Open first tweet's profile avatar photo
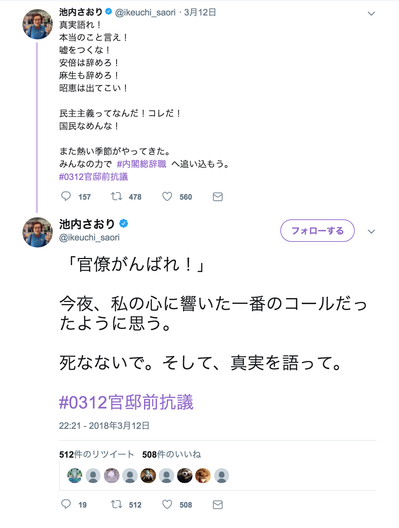This screenshot has width=399, height=528. pos(37,24)
